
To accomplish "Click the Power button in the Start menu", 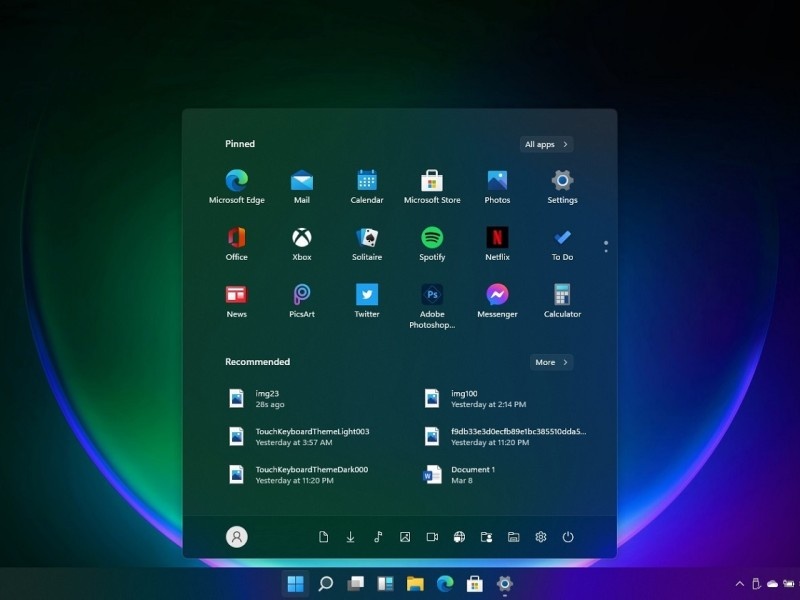I will [568, 537].
